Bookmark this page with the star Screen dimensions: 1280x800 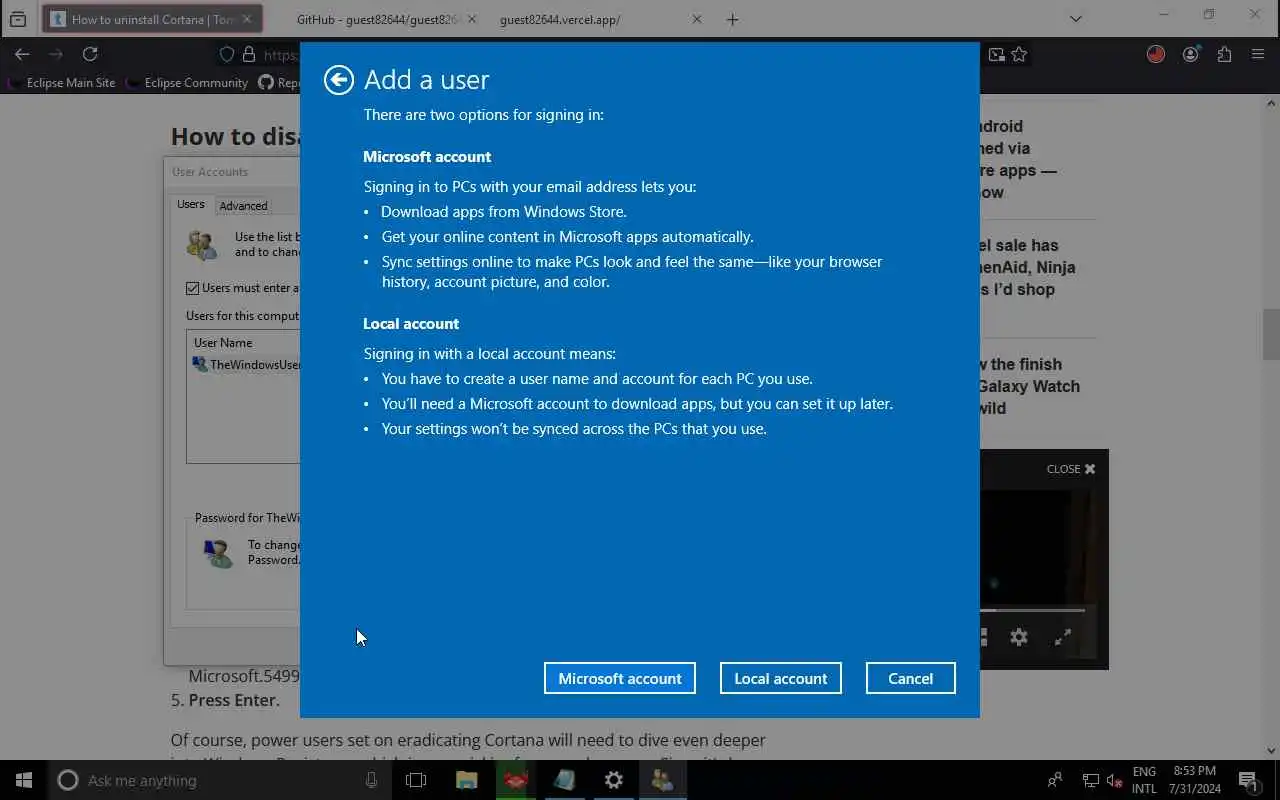click(x=1019, y=55)
